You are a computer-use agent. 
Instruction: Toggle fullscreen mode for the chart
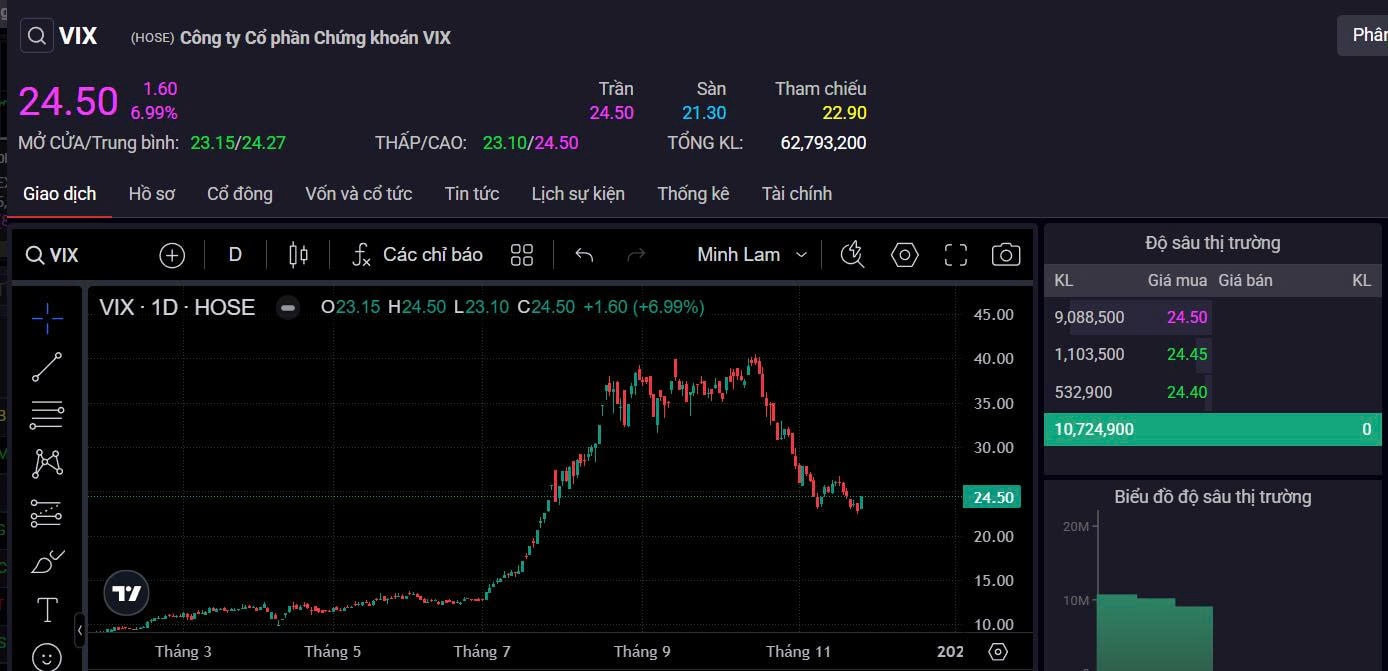955,255
